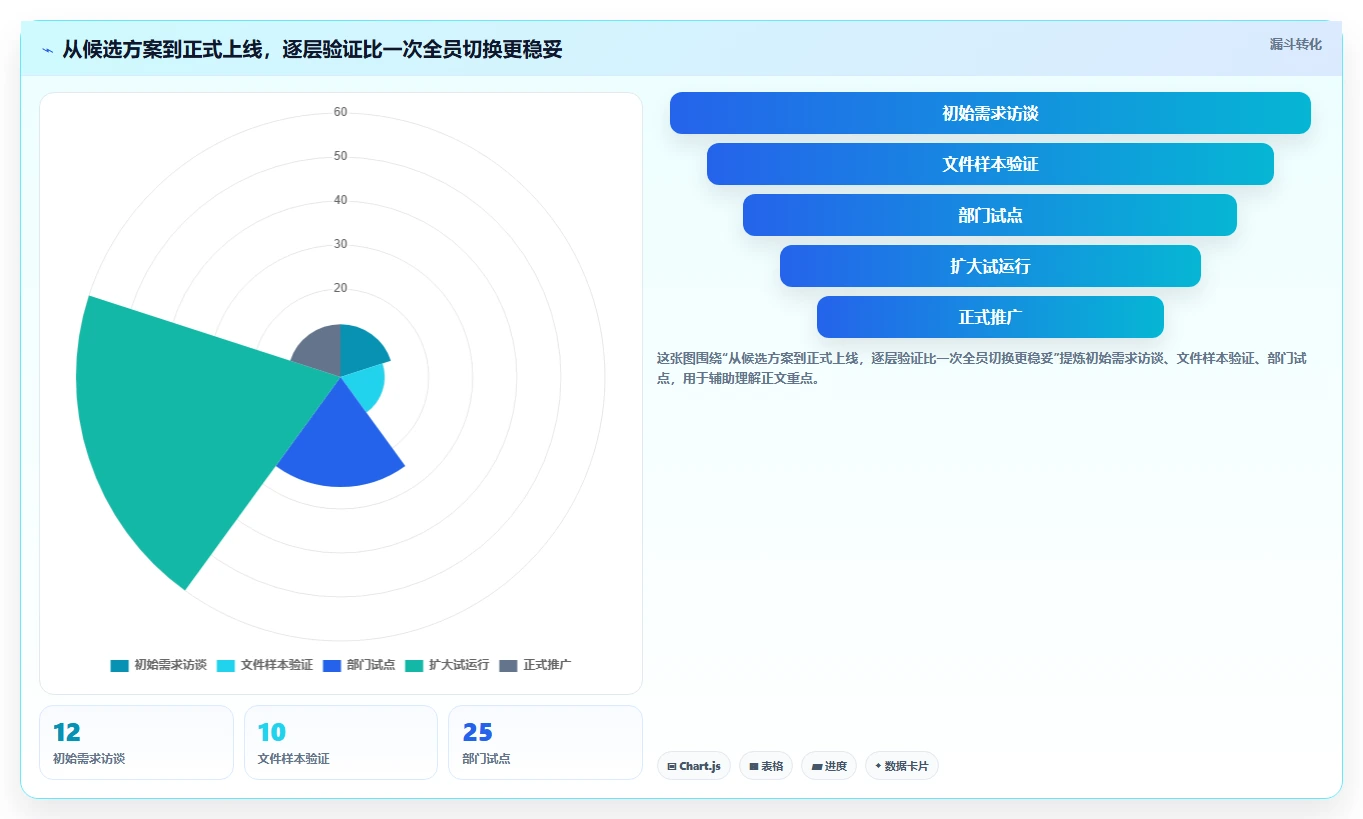The width and height of the screenshot is (1363, 819).
Task: Click the gray 正式推广 chart segment
Action: [320, 350]
